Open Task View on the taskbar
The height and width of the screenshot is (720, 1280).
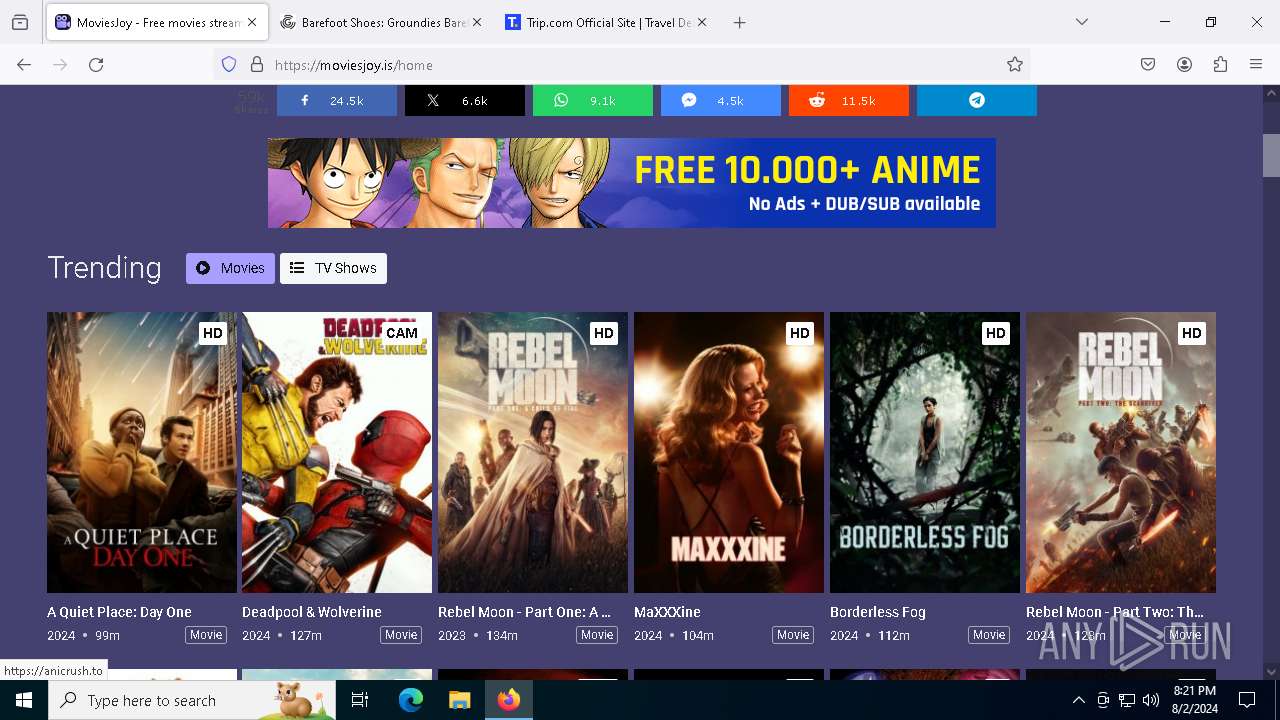360,700
